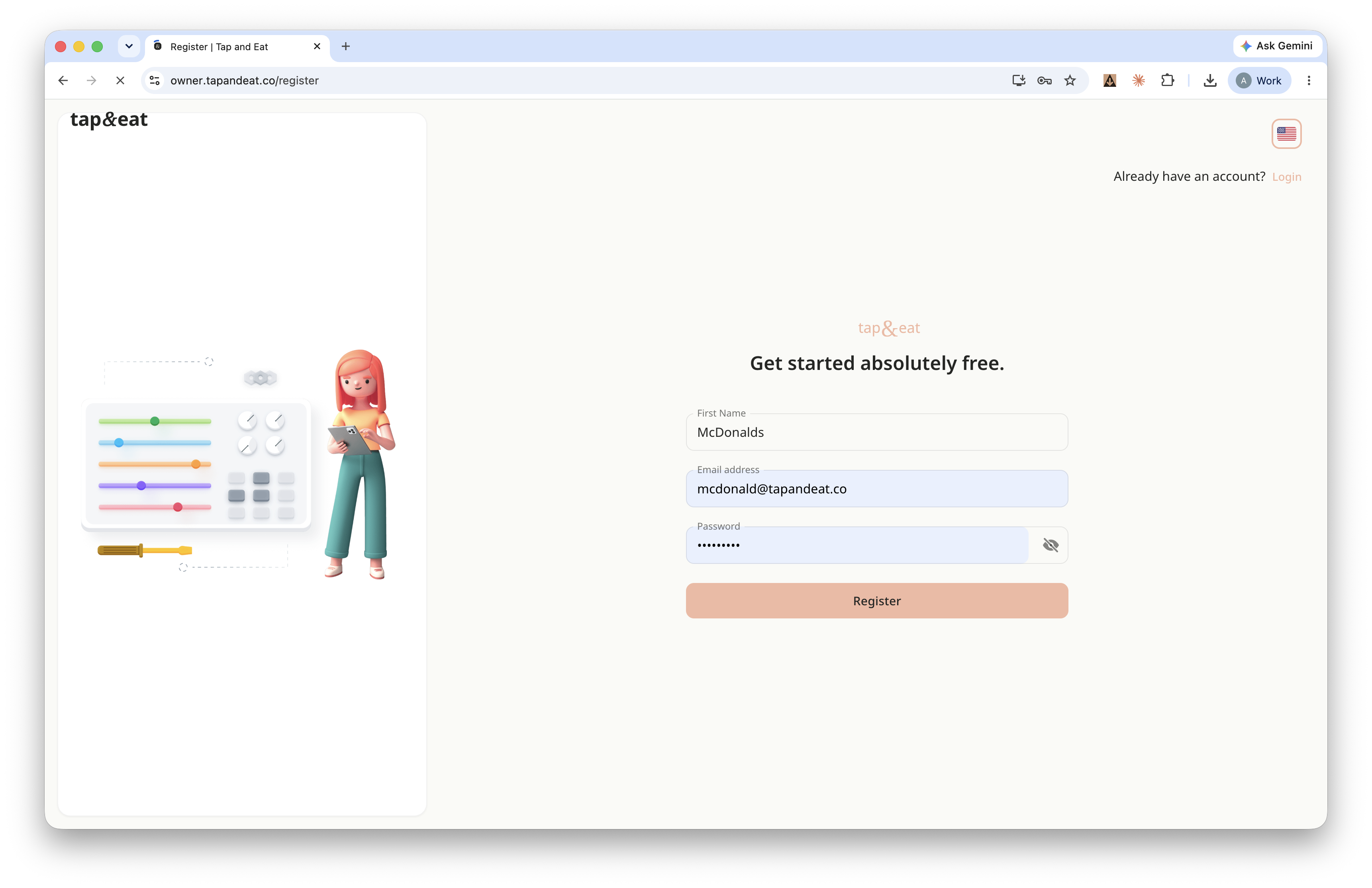Stop loading the page
The image size is (1372, 888).
(120, 81)
